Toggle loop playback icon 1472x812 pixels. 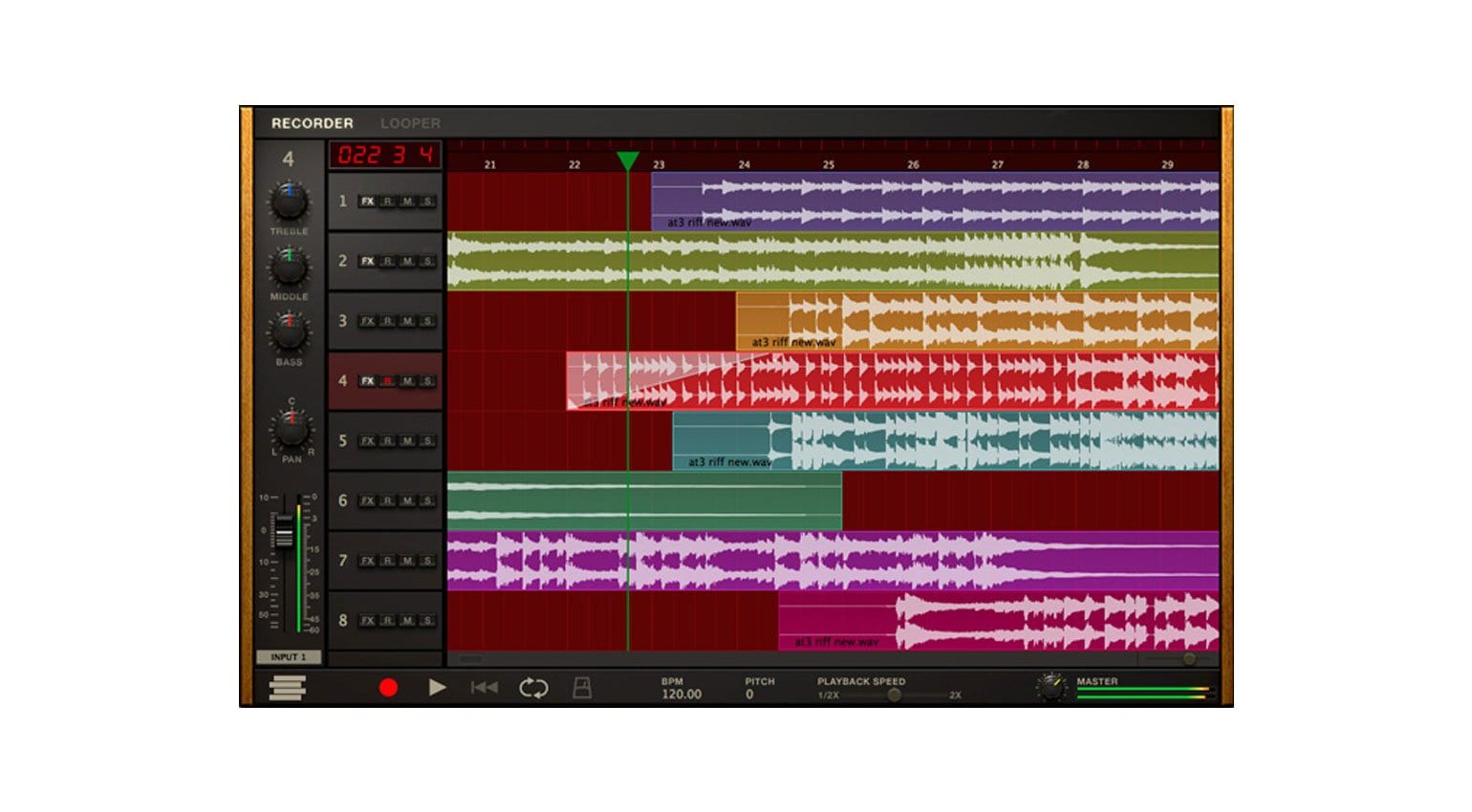point(533,688)
